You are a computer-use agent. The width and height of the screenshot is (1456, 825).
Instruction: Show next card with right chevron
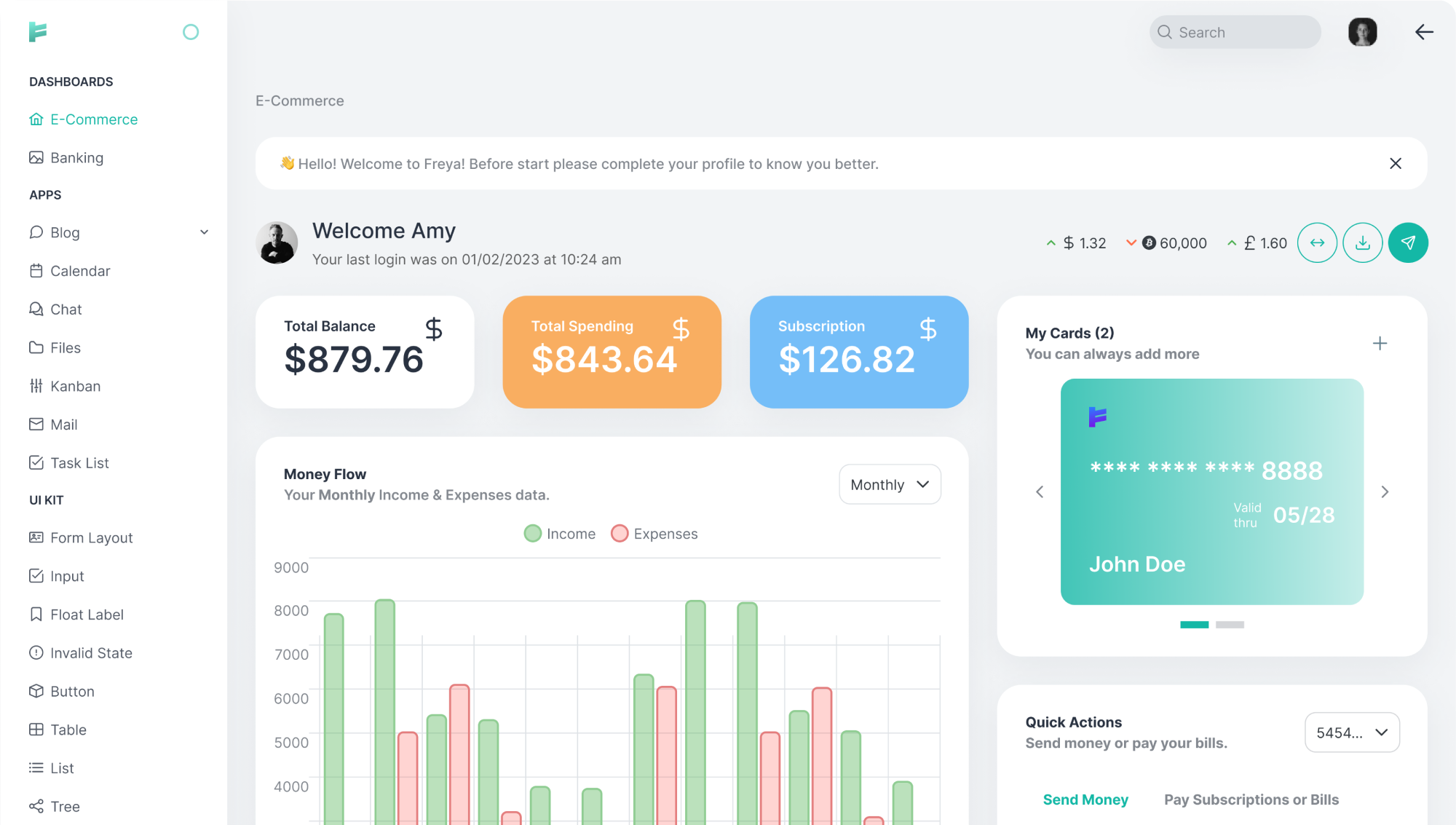tap(1385, 492)
